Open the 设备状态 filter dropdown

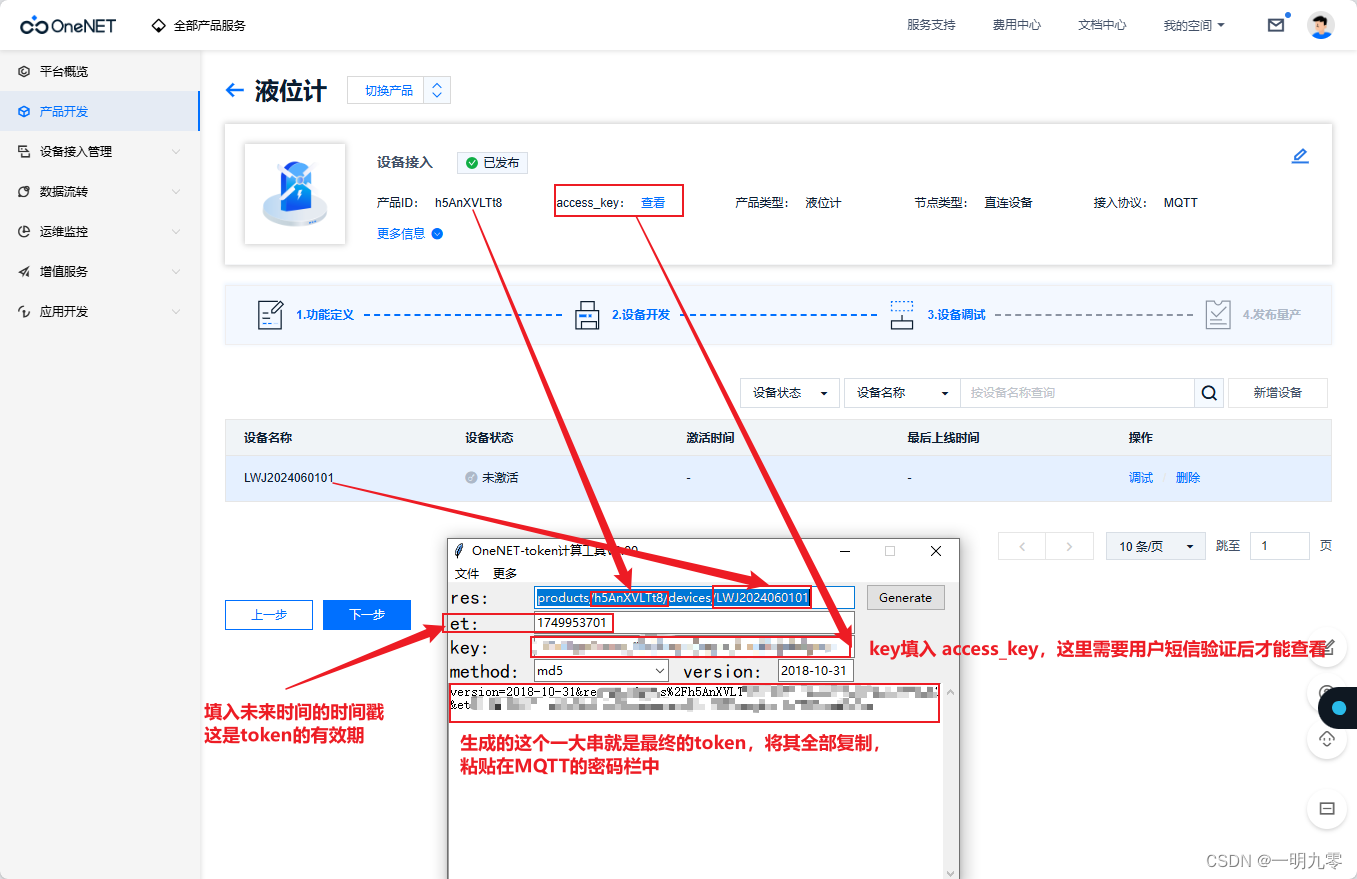[790, 393]
